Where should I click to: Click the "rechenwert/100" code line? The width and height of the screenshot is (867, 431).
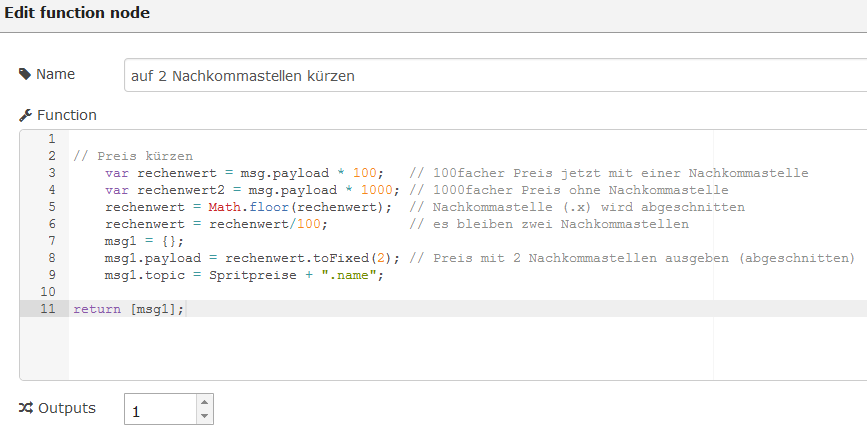click(216, 224)
